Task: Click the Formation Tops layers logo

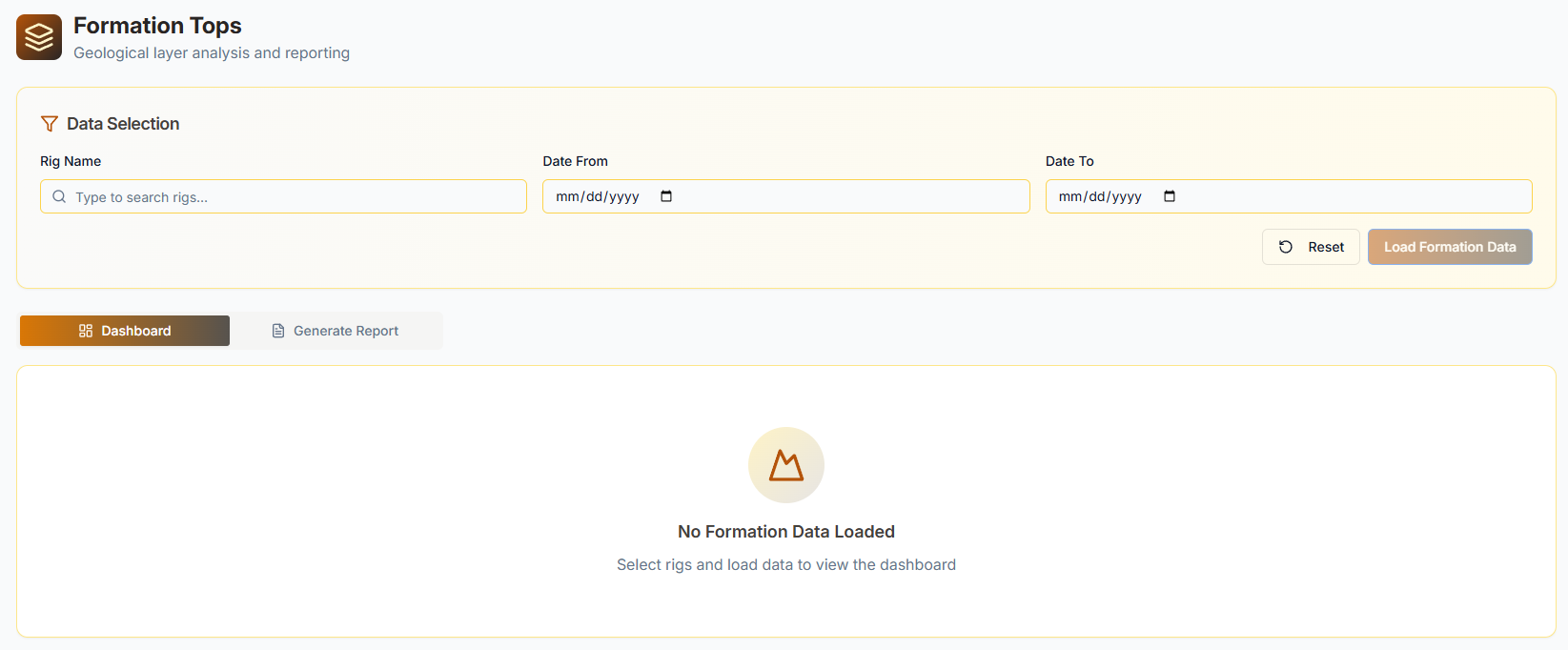Action: (x=39, y=37)
